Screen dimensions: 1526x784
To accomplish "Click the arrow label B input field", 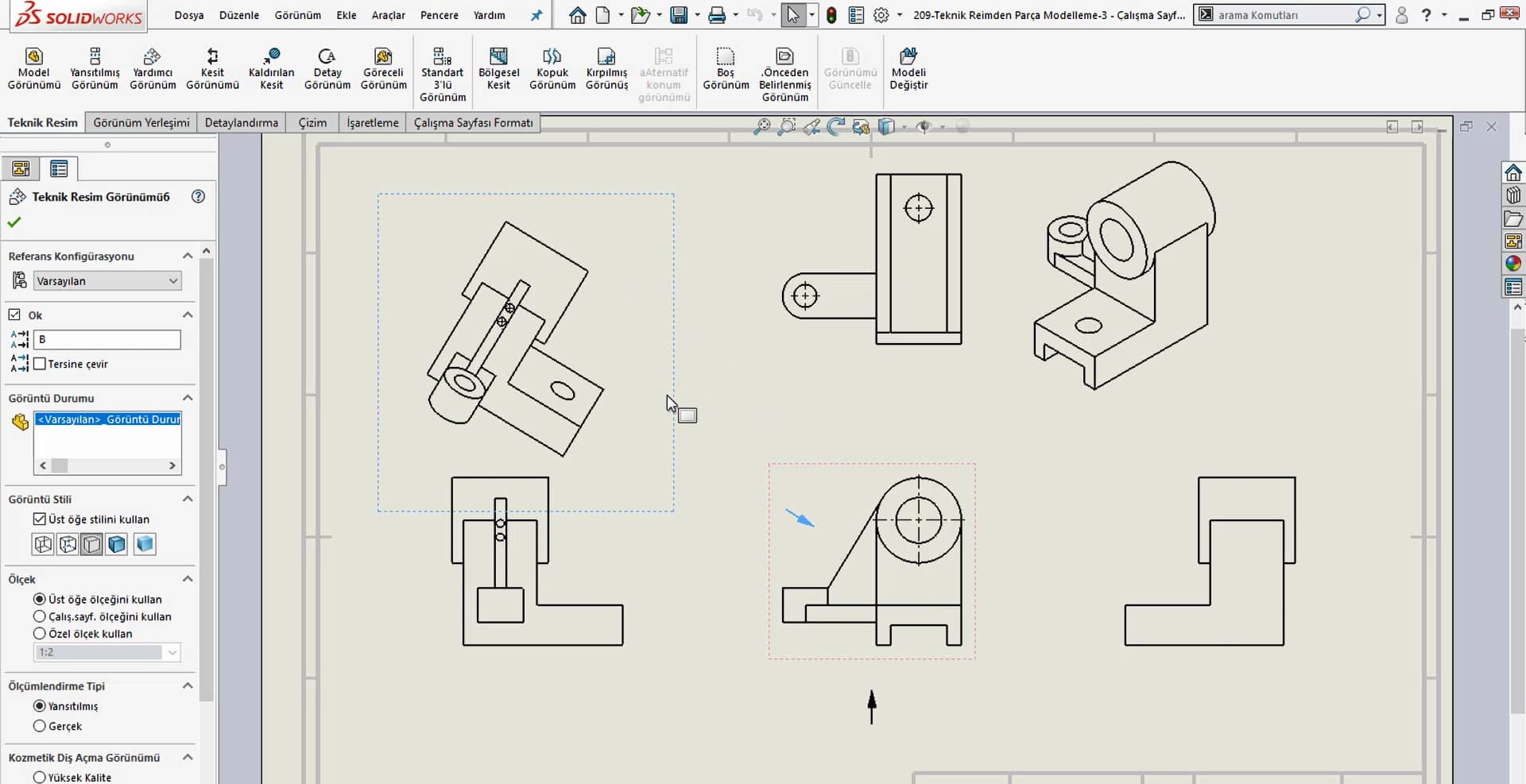I will pos(107,339).
